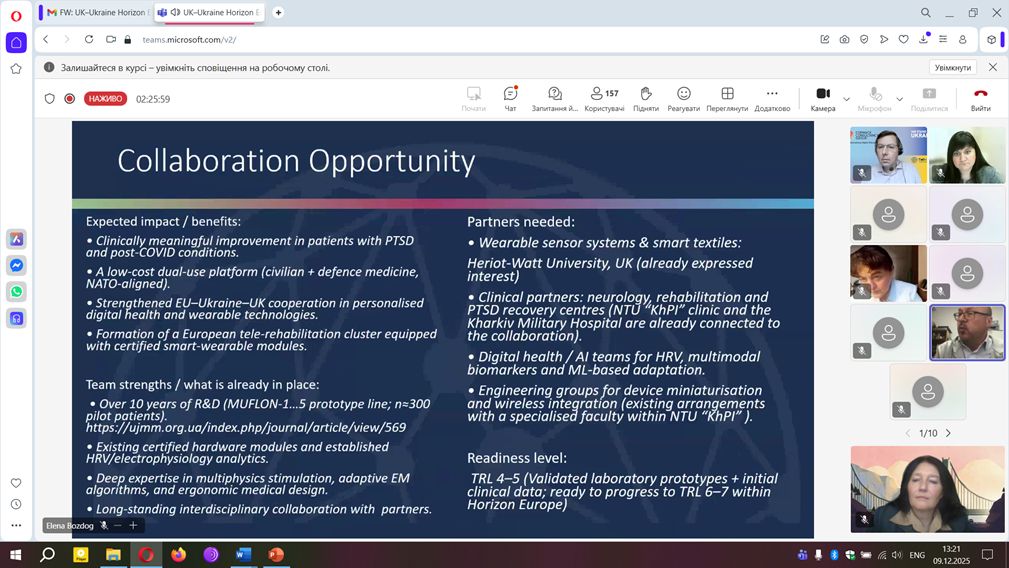Go to next page of participant videos
Screen dimensions: 1009x568
pyautogui.click(x=948, y=433)
